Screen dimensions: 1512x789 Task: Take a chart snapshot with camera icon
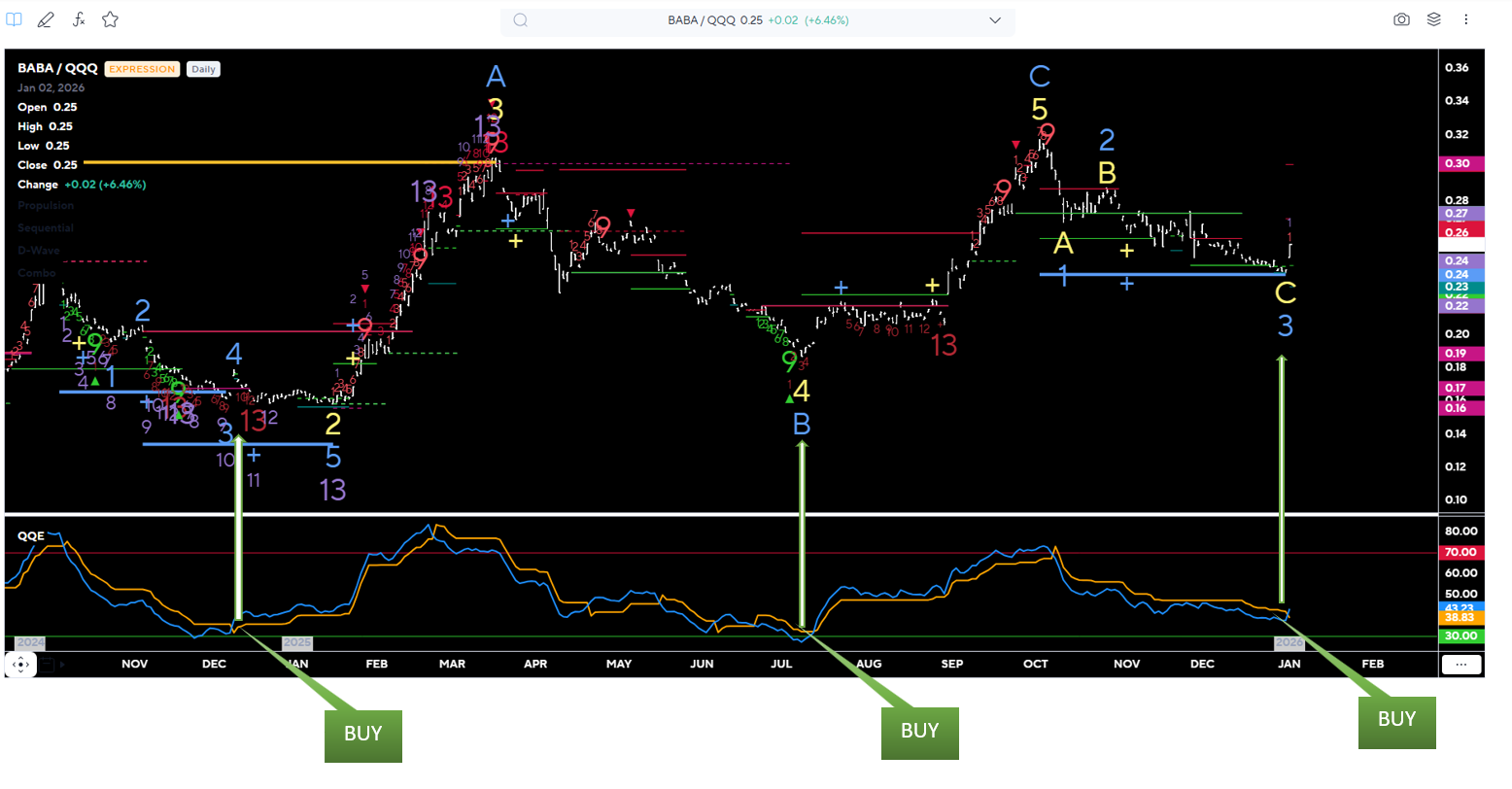coord(1401,19)
